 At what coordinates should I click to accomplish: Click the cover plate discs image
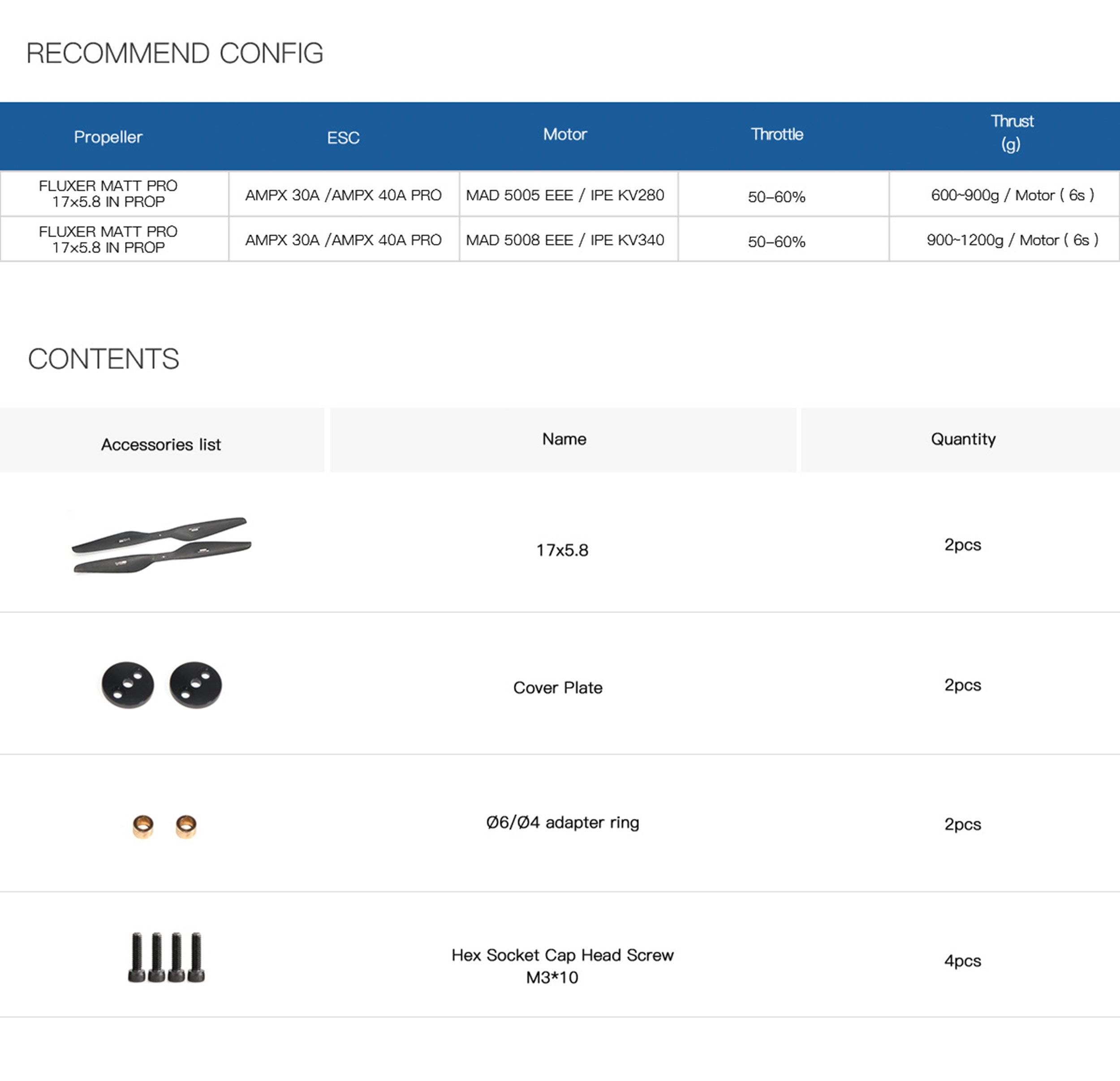coord(162,684)
